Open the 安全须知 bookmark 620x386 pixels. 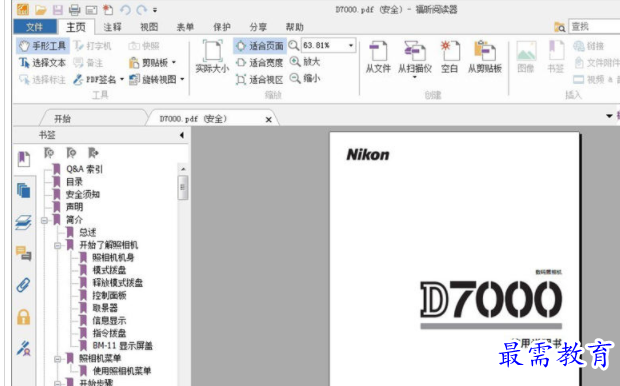pos(82,194)
